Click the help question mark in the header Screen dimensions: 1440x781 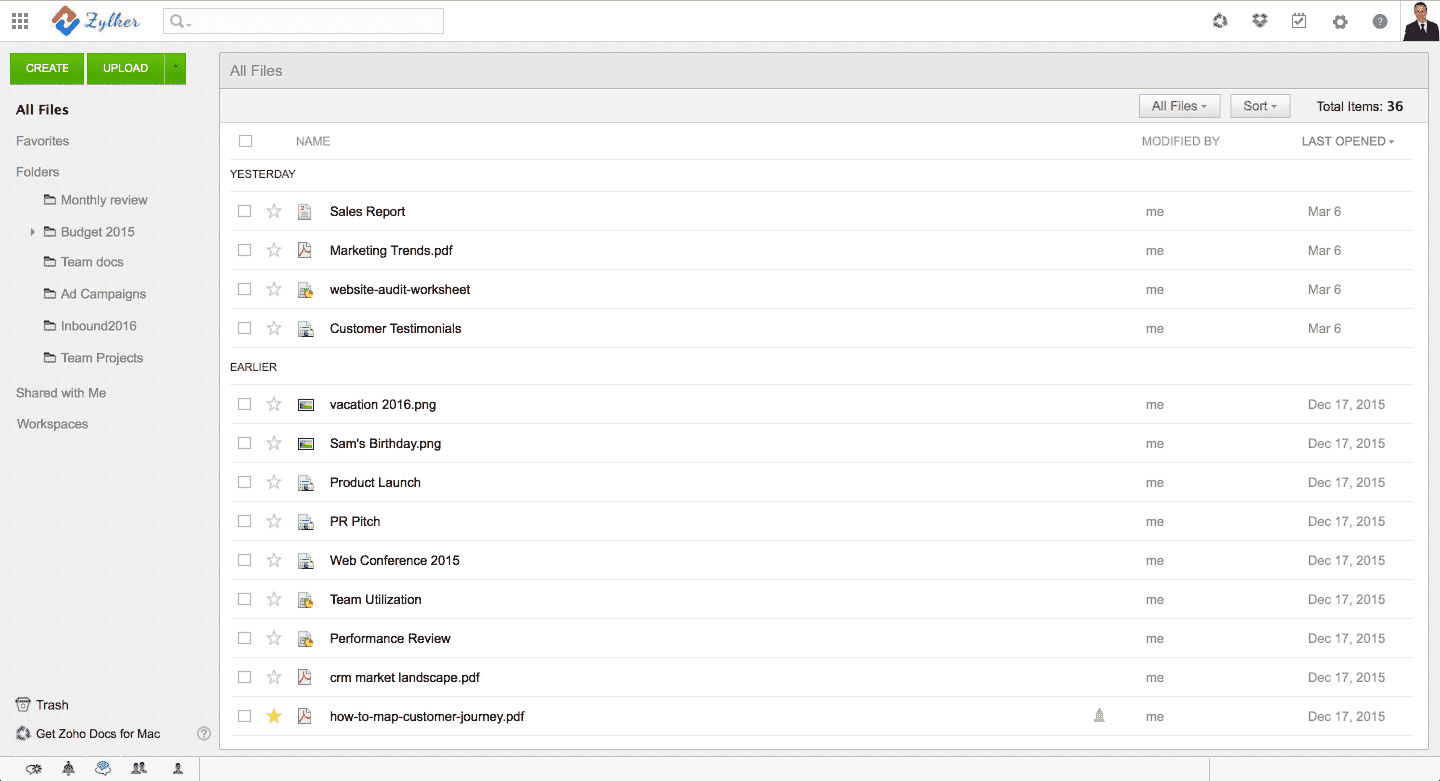(1380, 21)
